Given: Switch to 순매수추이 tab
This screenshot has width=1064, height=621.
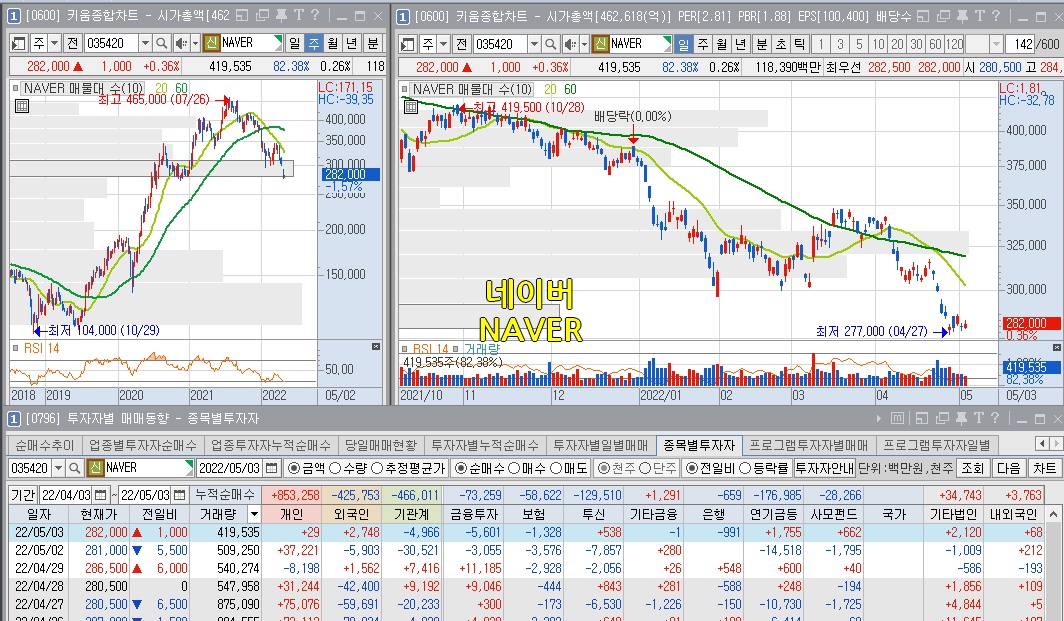Looking at the screenshot, I should (x=45, y=445).
